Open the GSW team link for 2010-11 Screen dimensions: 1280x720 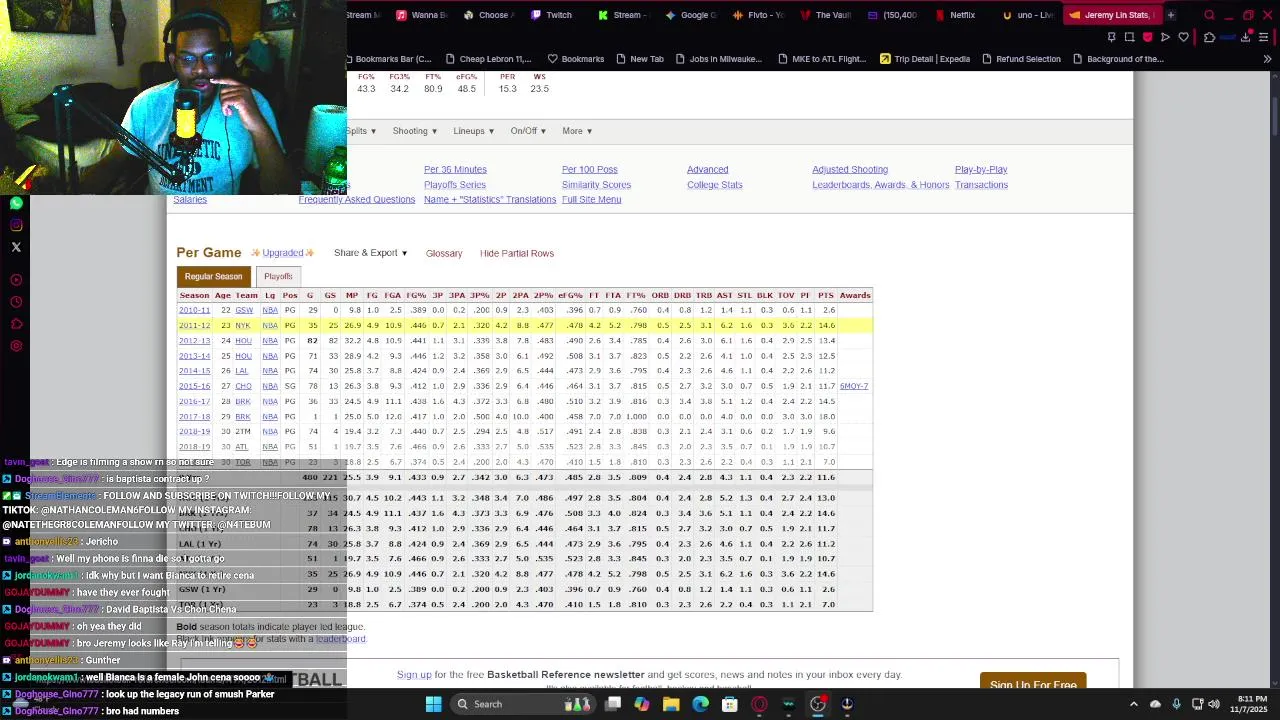(x=243, y=310)
